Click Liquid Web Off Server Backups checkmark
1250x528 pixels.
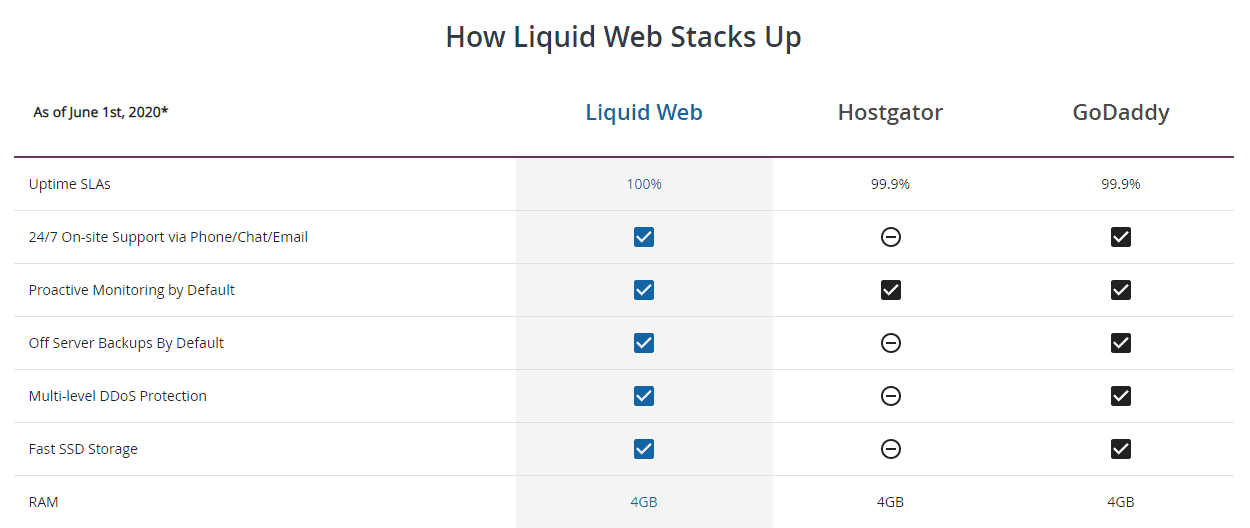644,343
